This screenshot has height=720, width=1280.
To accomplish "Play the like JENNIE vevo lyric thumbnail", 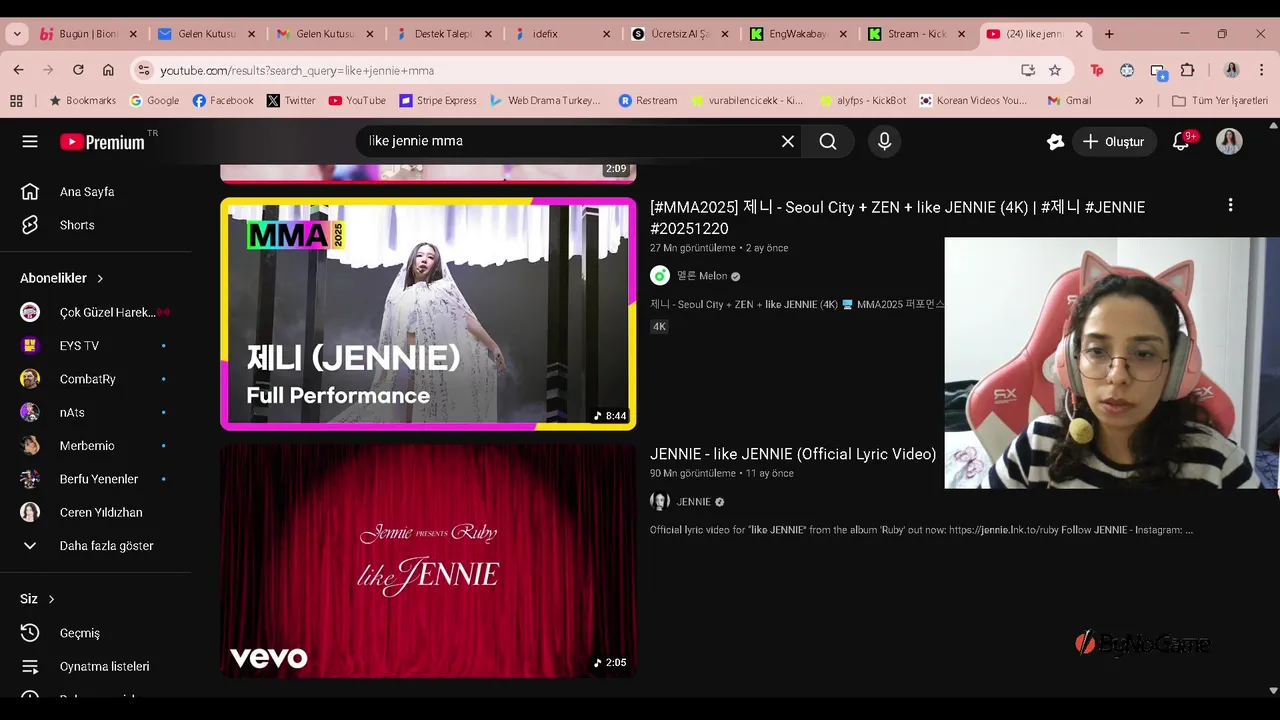I will 428,560.
